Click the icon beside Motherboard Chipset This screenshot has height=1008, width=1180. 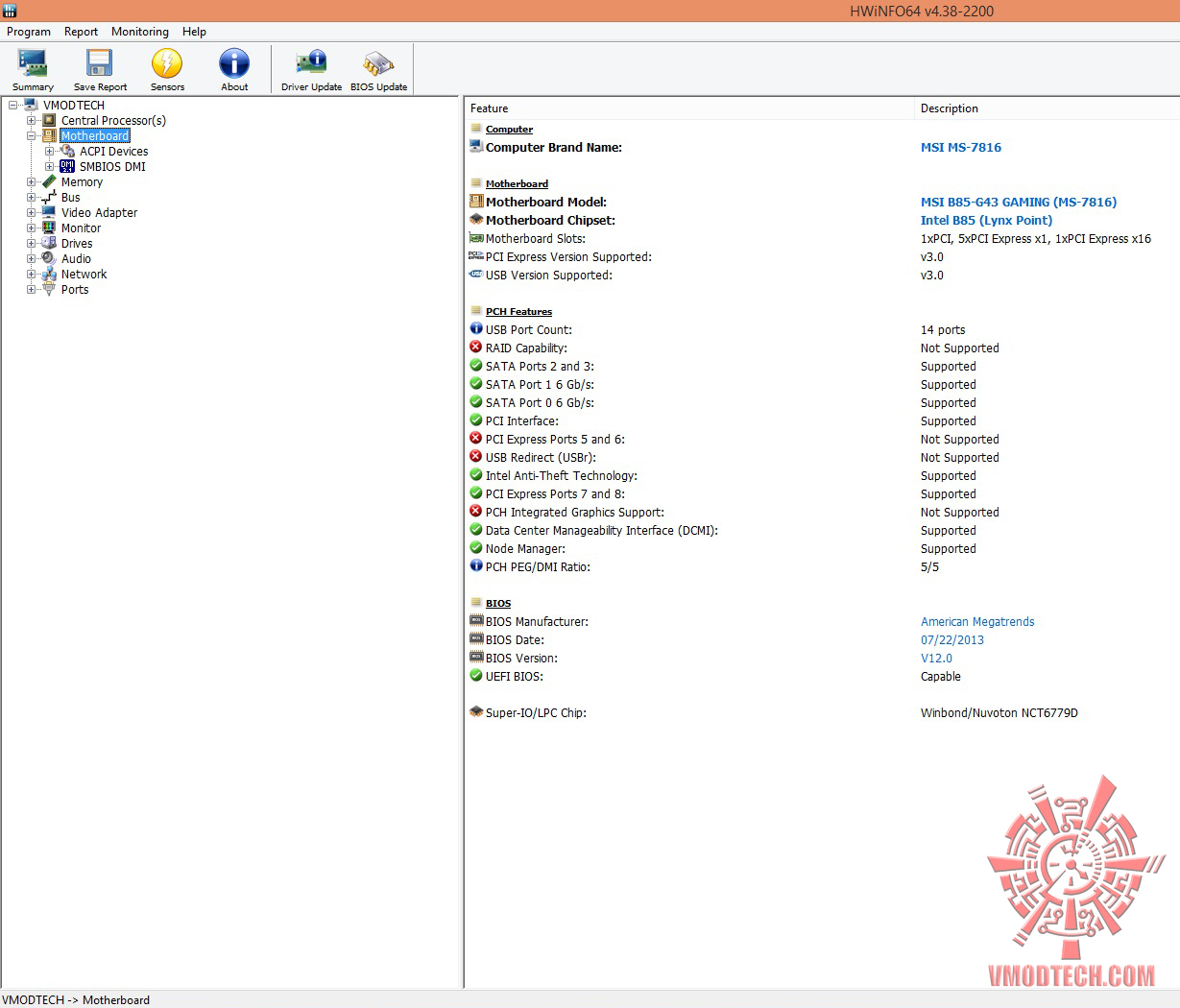pos(476,220)
